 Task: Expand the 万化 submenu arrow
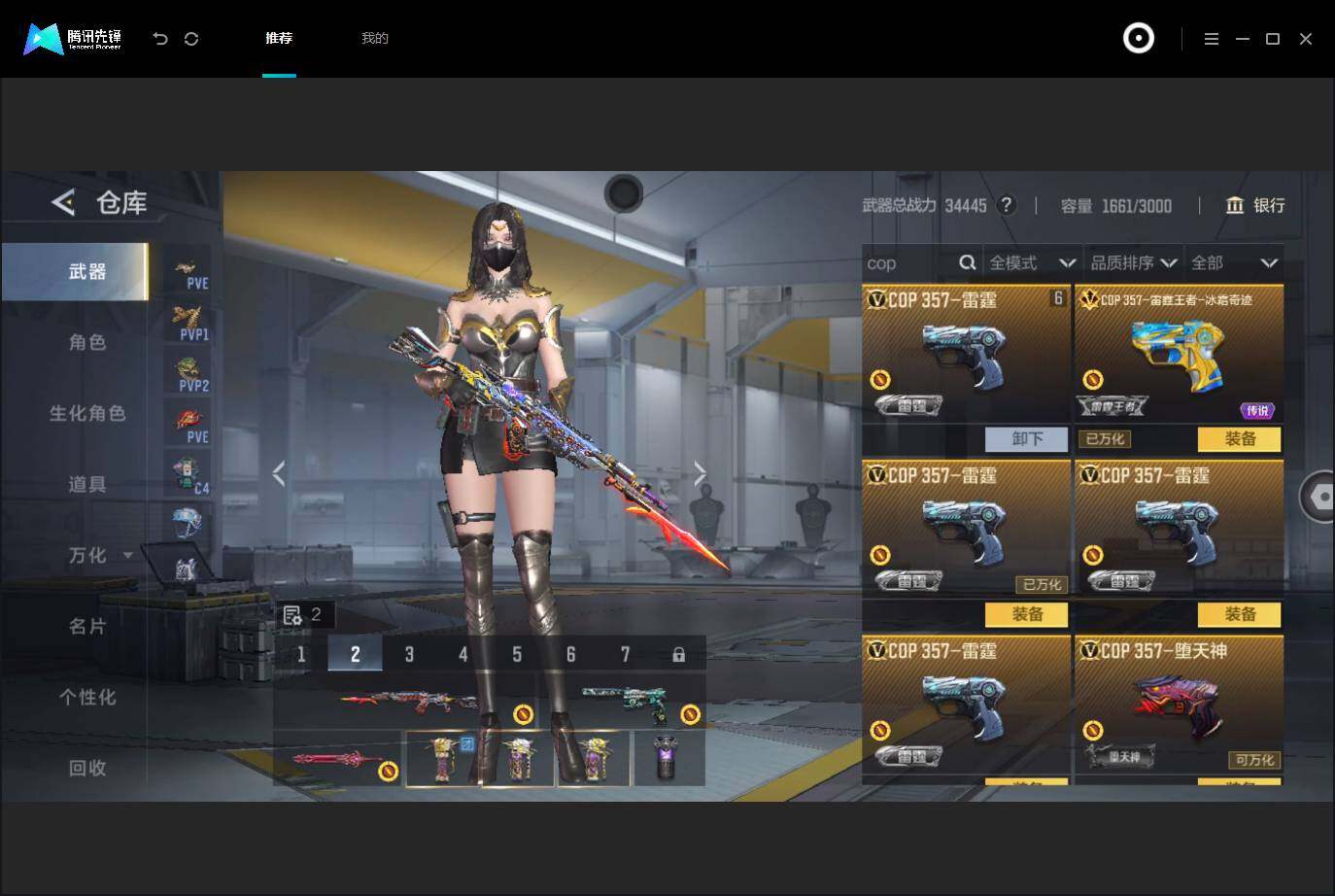(x=127, y=556)
